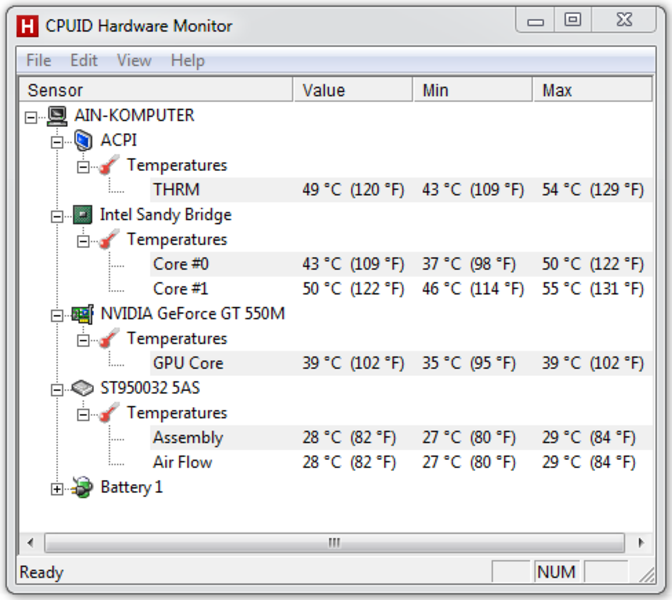Click the CPUID Hardware Monitor red H logo
Viewport: 672px width, 600px height.
click(x=27, y=26)
